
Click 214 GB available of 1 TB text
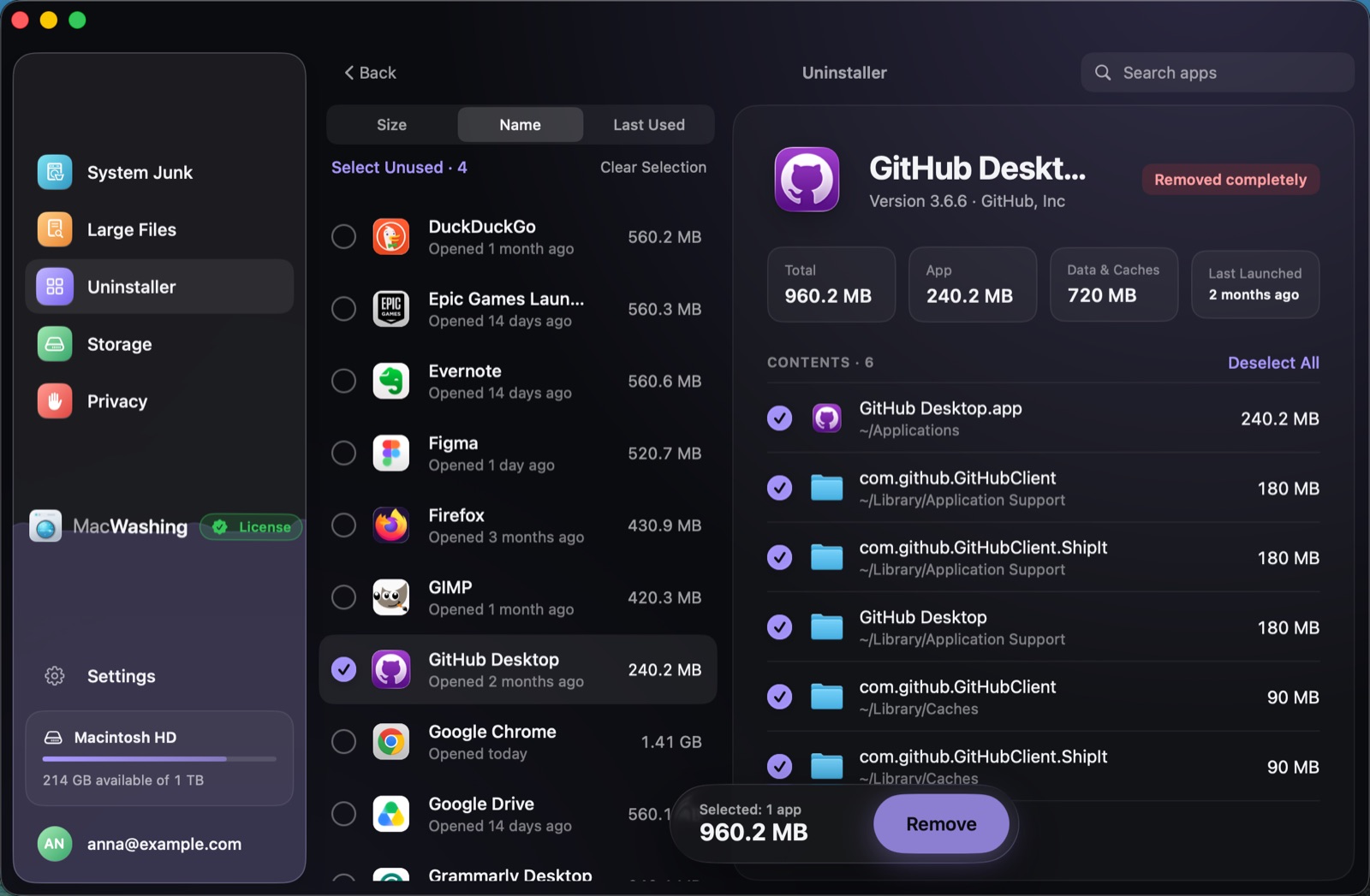123,780
